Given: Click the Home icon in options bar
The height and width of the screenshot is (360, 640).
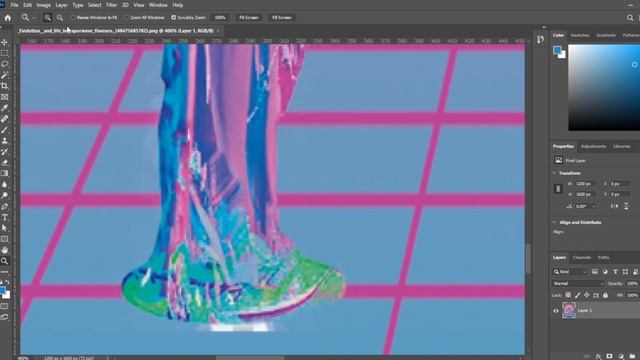Looking at the screenshot, I should pos(7,18).
